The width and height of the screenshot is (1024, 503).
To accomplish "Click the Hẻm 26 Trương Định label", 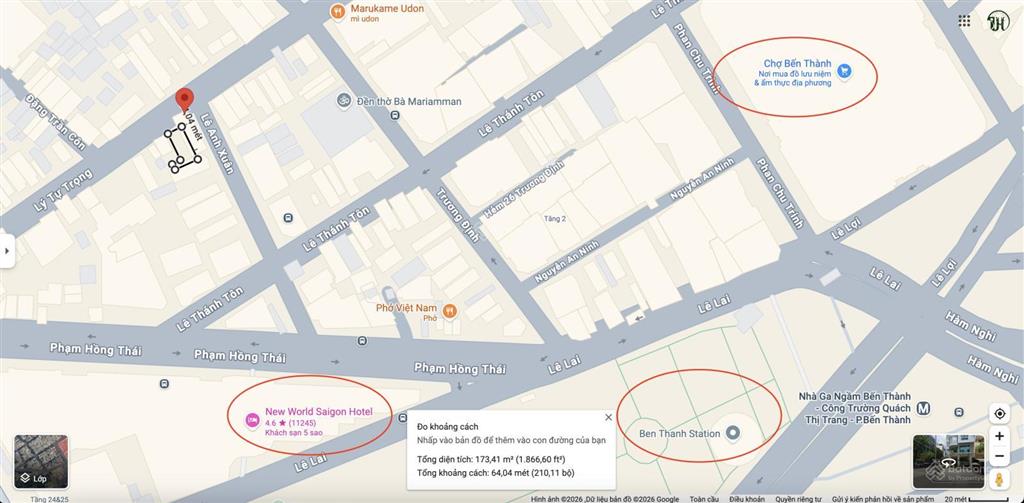I will [523, 190].
